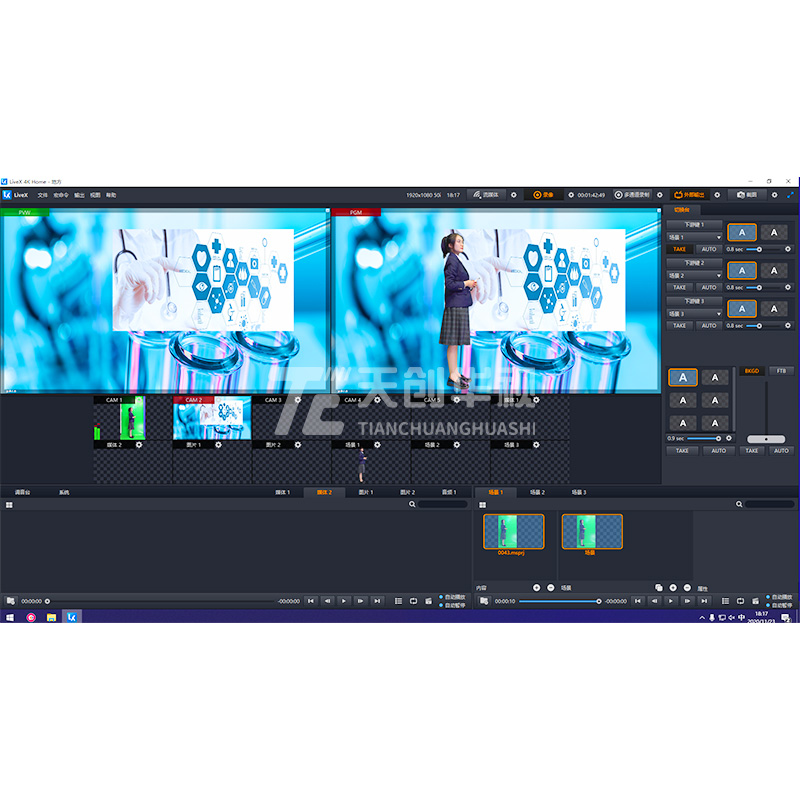800x800 pixels.
Task: Select the upper auto radio in the scene player
Action: pyautogui.click(x=768, y=597)
